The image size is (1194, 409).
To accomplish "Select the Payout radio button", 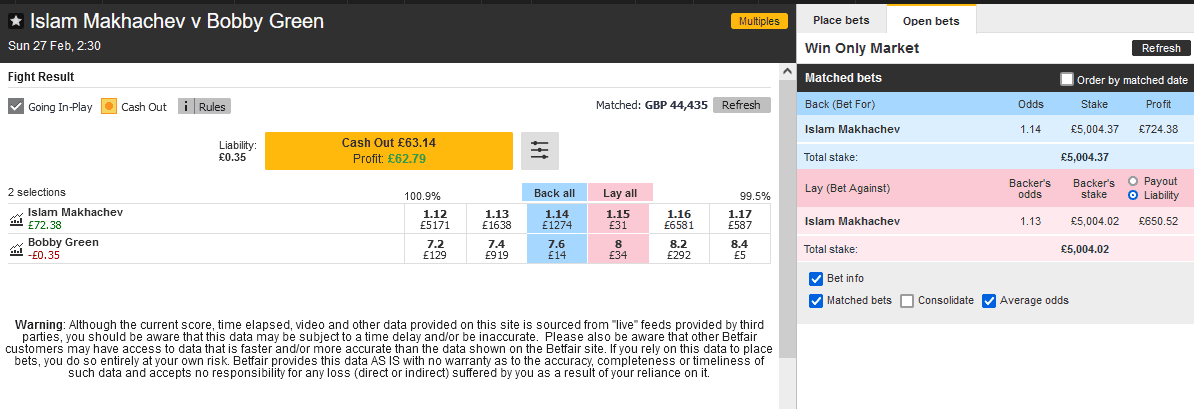I will coord(1133,181).
